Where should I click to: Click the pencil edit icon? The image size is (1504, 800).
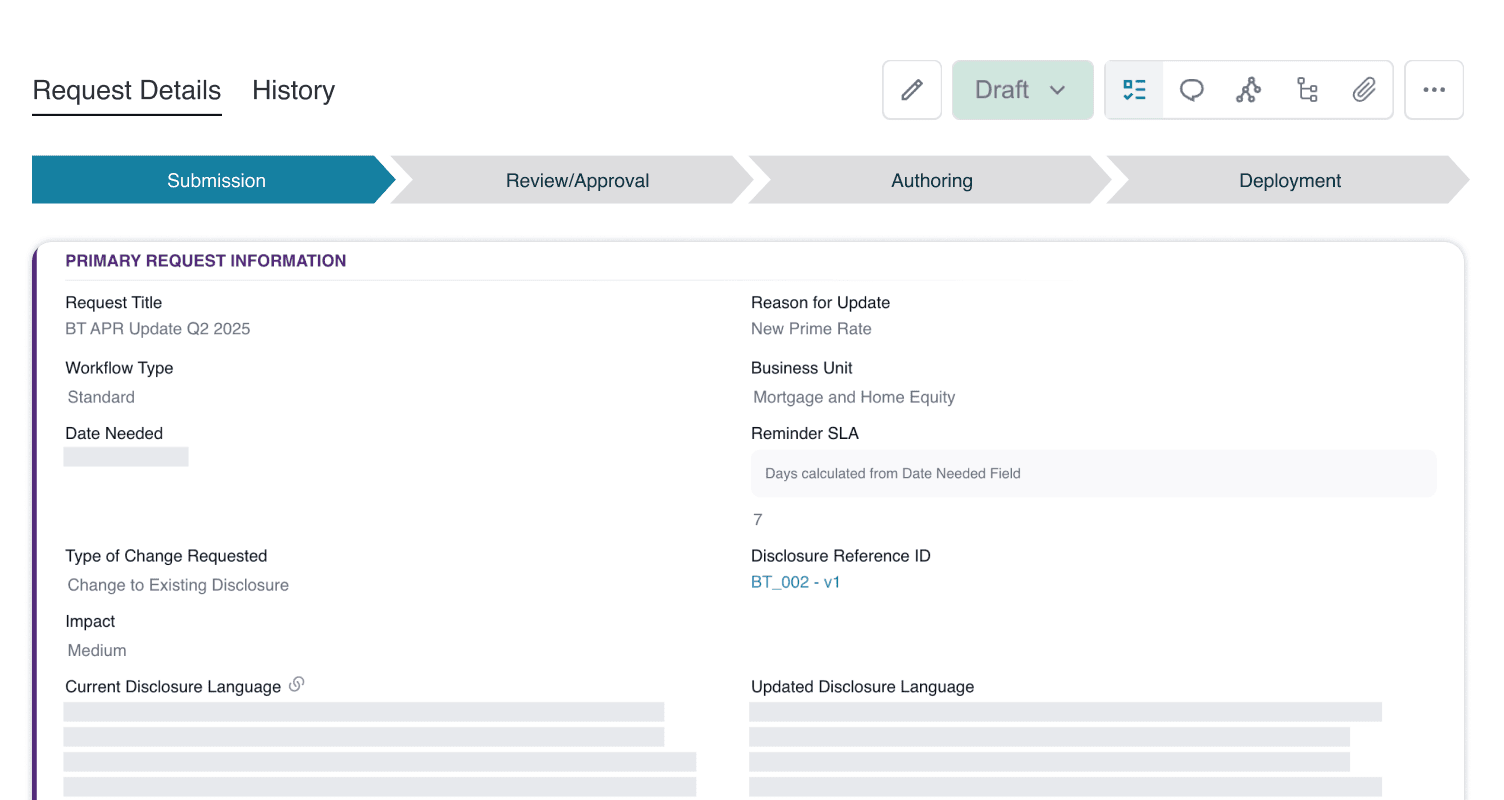click(x=911, y=90)
